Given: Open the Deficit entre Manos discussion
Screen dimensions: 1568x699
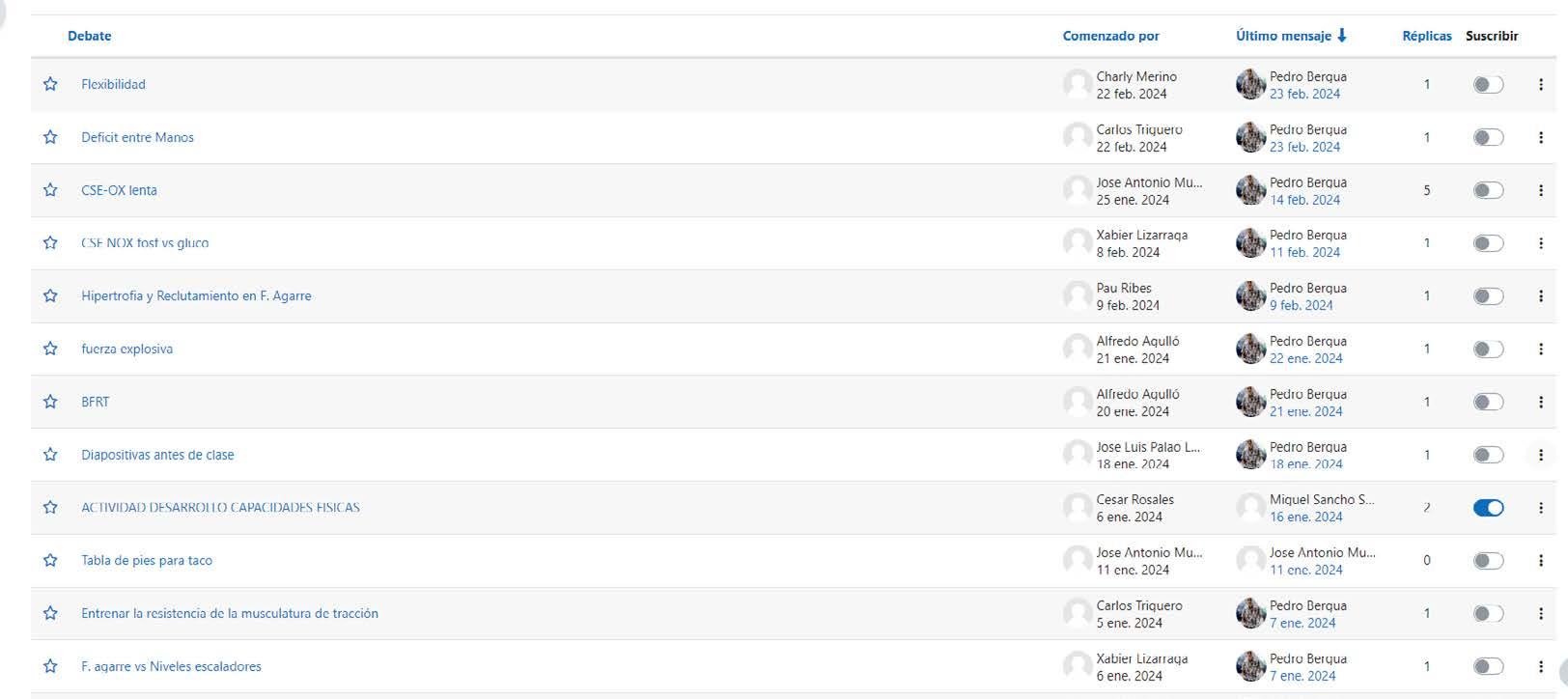Looking at the screenshot, I should [137, 137].
